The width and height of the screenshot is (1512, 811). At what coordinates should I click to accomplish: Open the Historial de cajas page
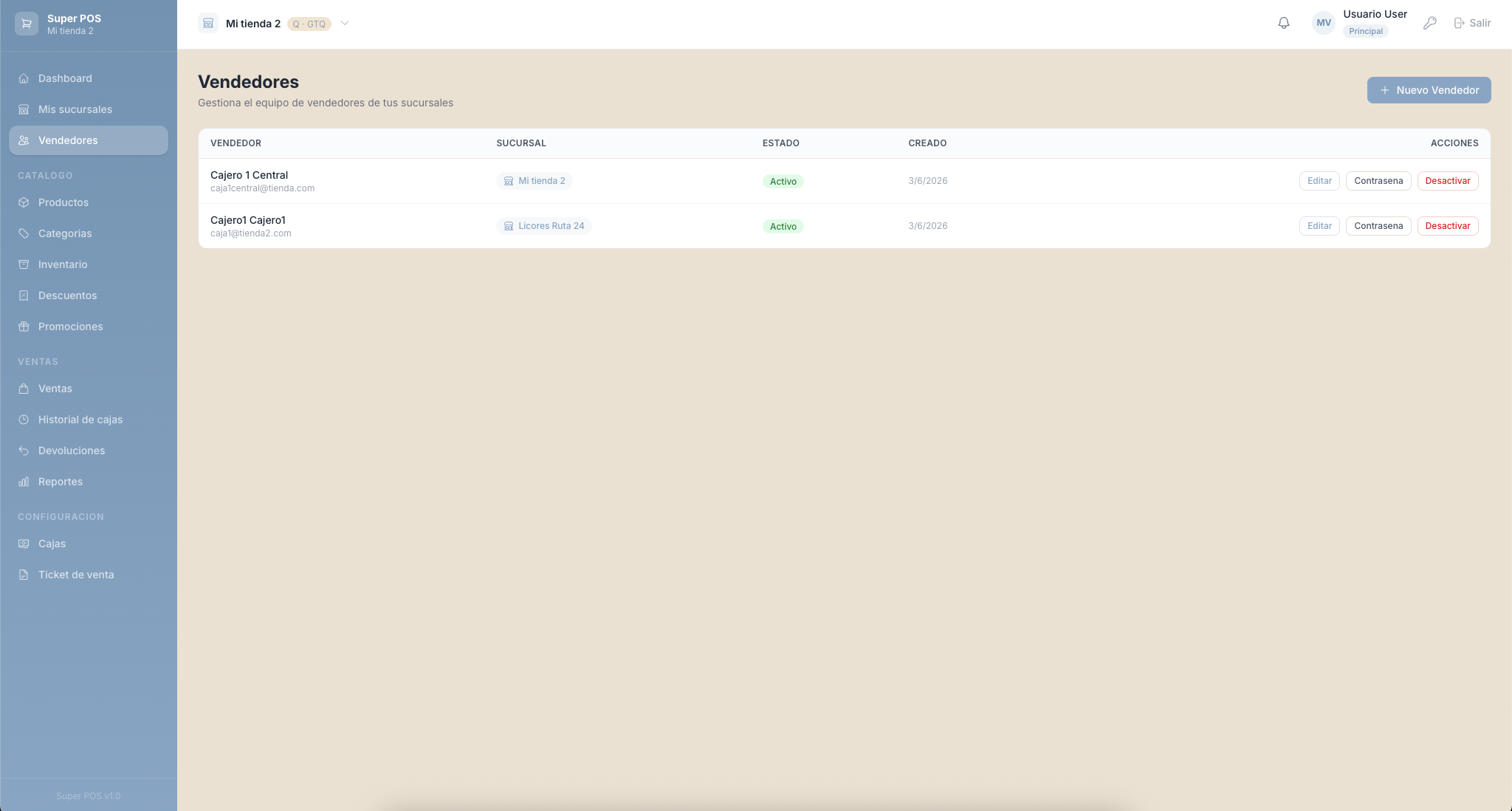pyautogui.click(x=80, y=420)
